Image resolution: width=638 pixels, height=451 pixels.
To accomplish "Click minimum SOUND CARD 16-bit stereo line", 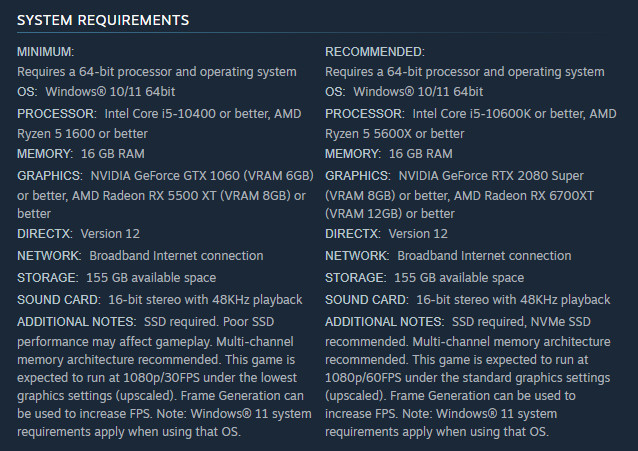I will [x=160, y=300].
